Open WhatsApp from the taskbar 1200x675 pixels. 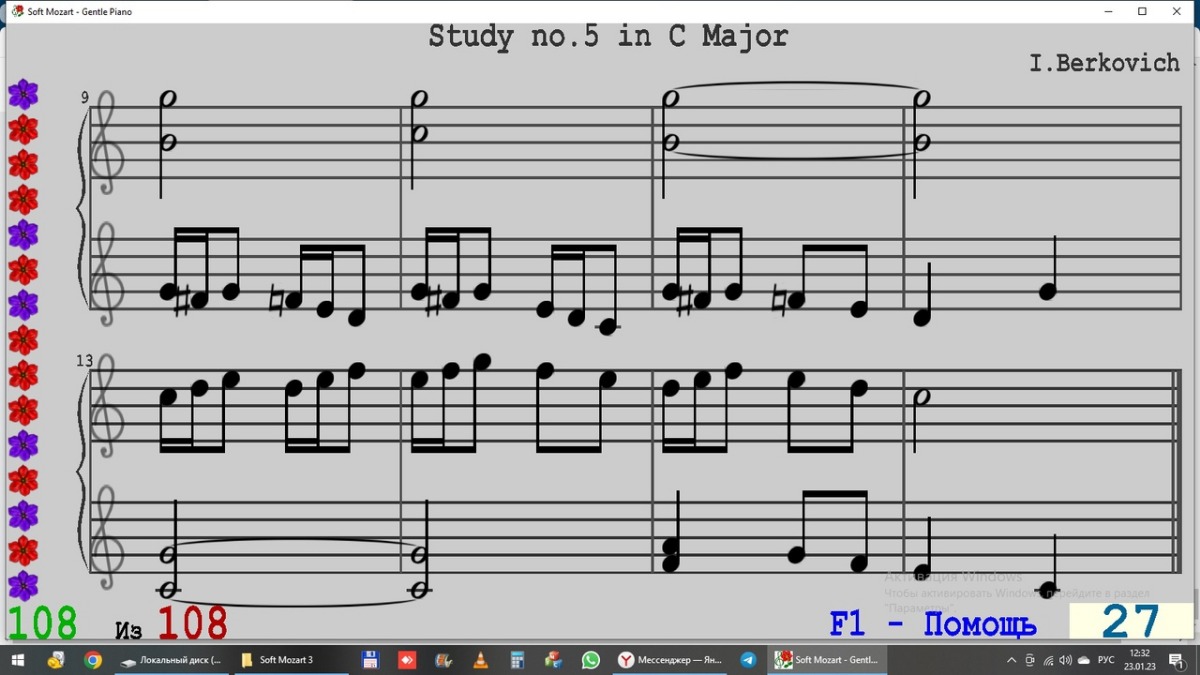[590, 660]
